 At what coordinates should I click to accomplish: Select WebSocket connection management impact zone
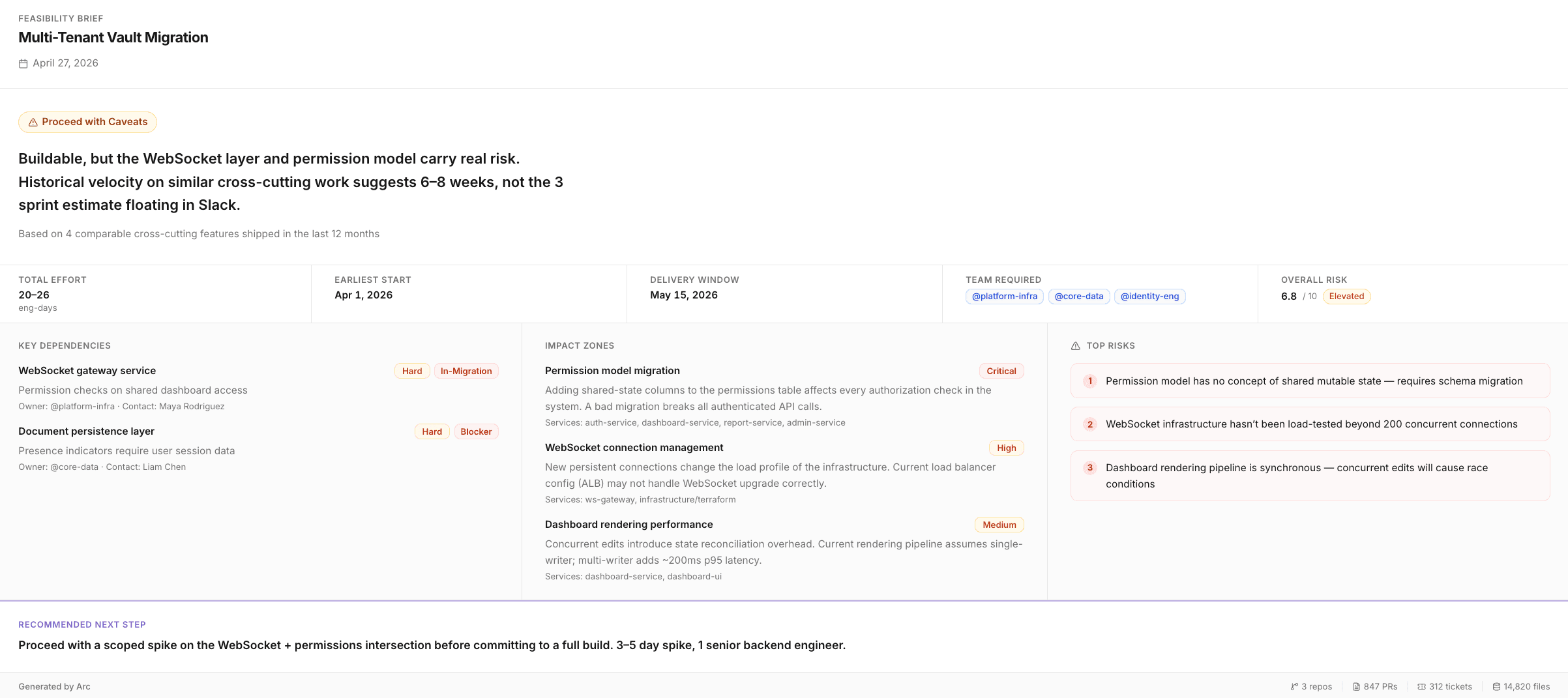[634, 448]
